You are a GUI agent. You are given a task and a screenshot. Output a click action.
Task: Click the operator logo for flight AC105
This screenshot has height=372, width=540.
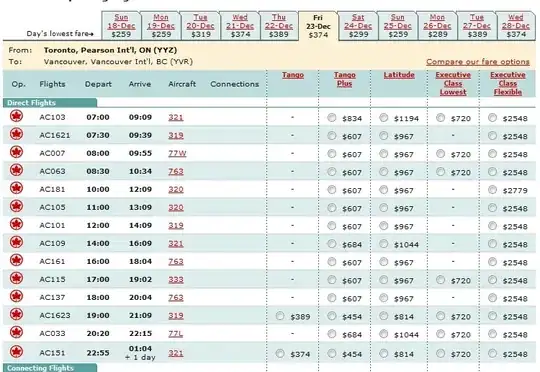[16, 206]
